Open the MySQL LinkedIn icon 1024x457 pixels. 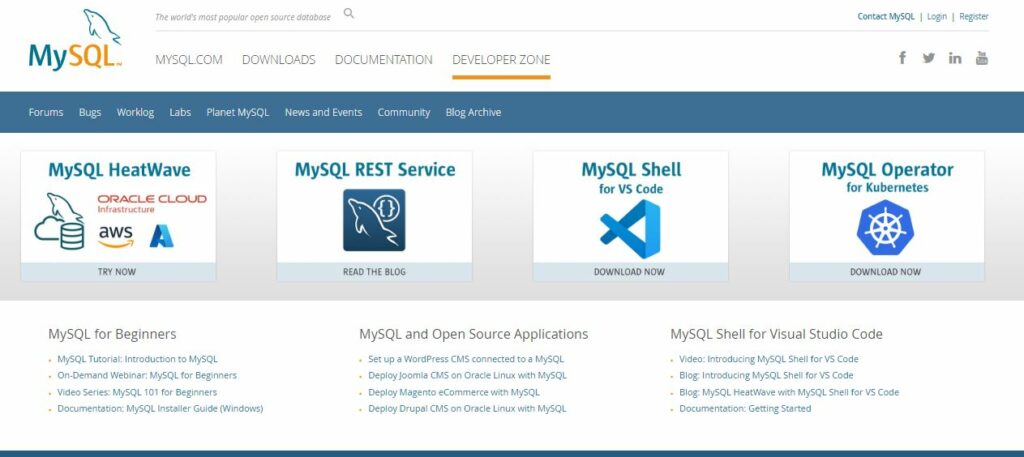coord(955,58)
